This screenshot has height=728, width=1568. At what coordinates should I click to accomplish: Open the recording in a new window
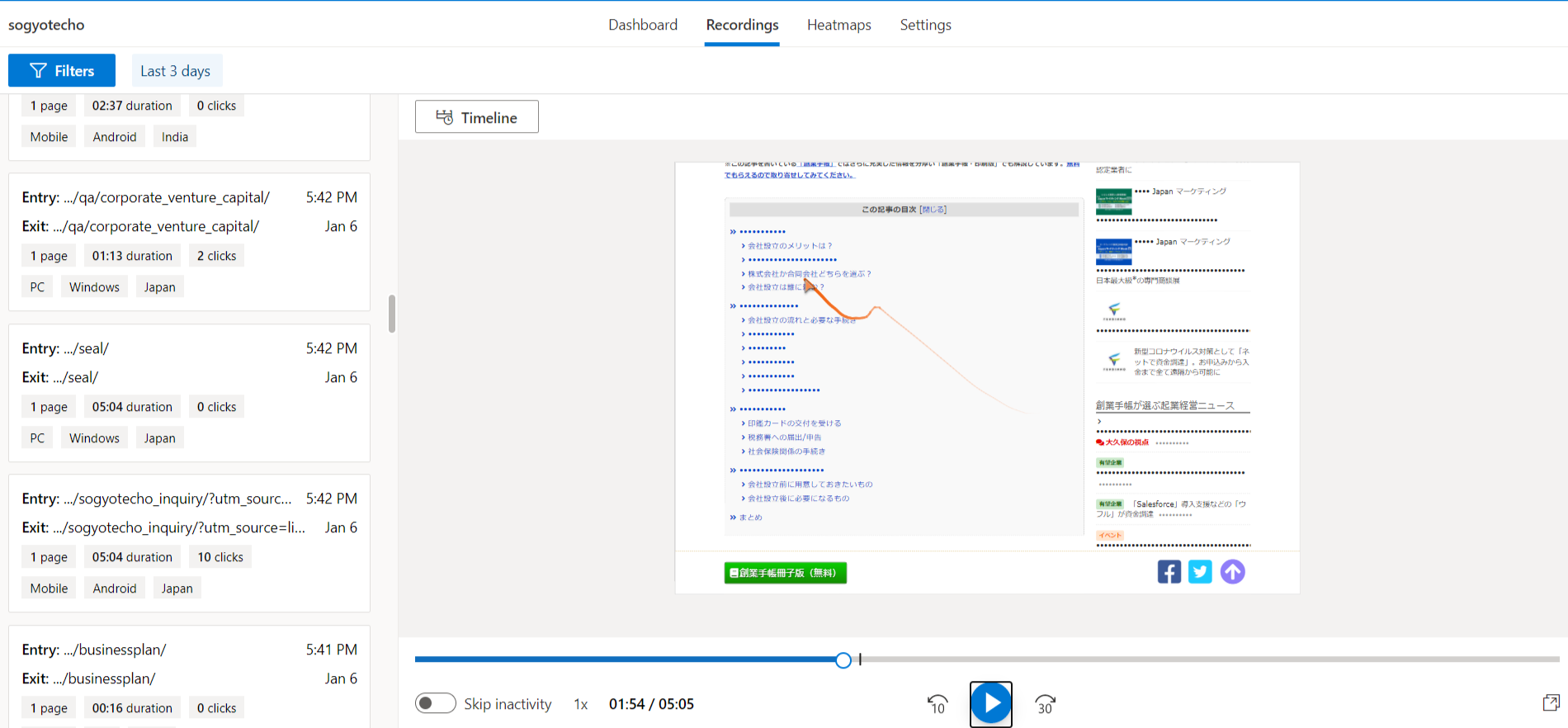[x=1551, y=703]
